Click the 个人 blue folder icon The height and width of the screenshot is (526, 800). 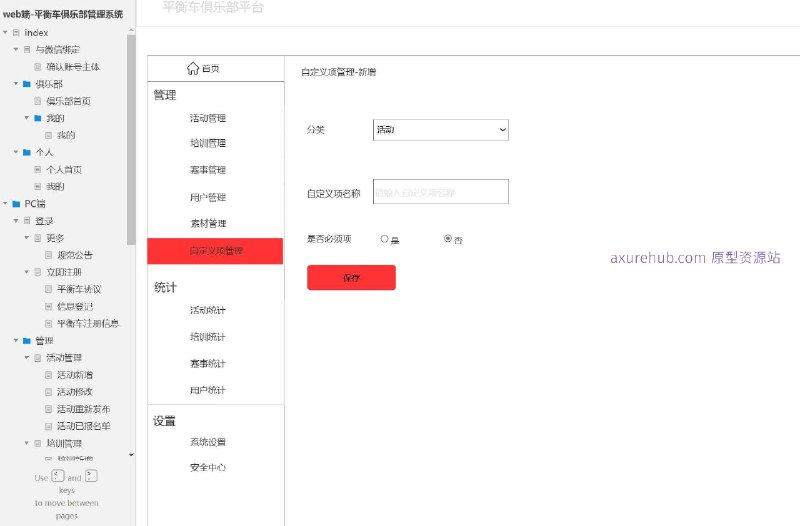click(27, 152)
